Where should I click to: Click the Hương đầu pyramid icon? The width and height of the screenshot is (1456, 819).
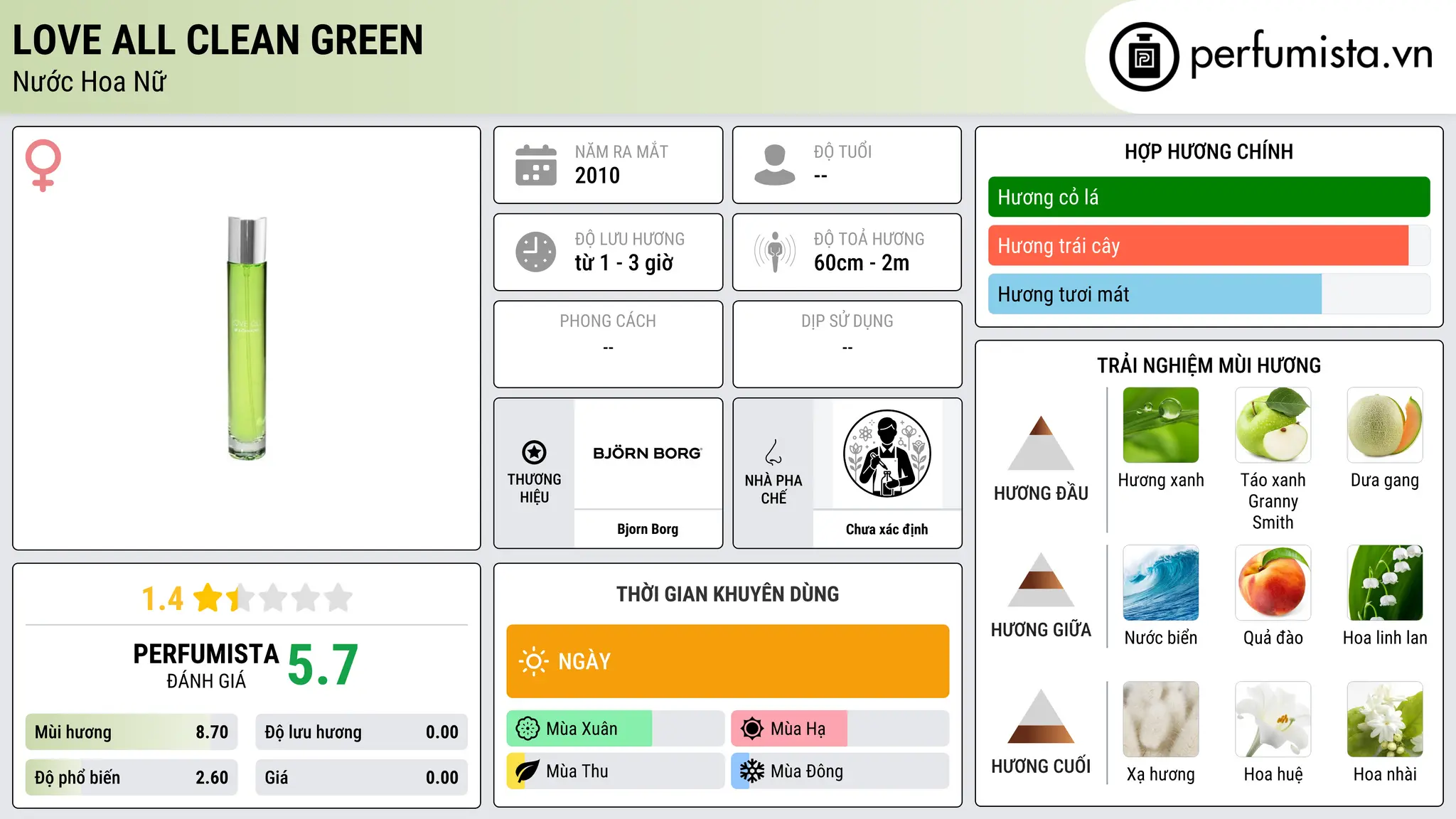[1041, 443]
